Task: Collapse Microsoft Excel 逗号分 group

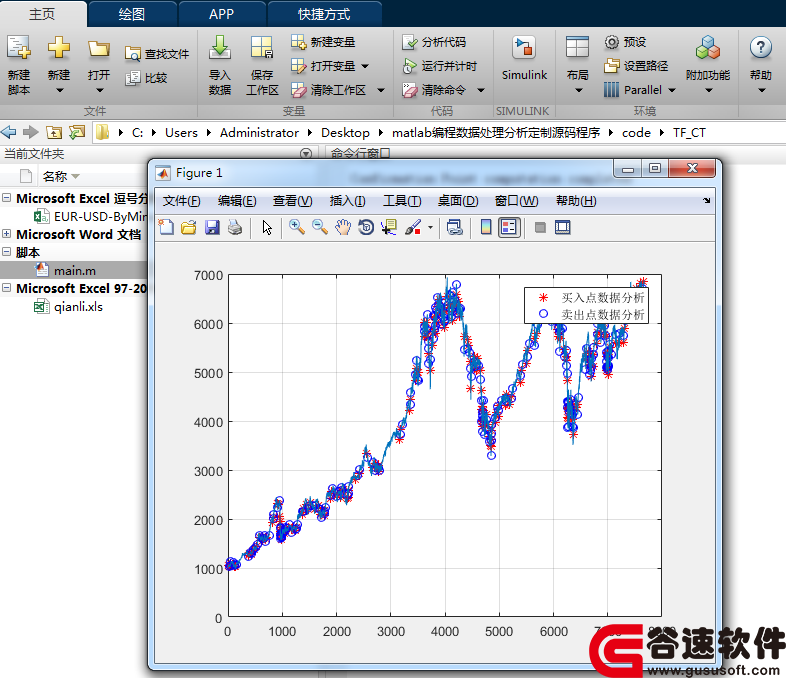Action: [x=7, y=198]
